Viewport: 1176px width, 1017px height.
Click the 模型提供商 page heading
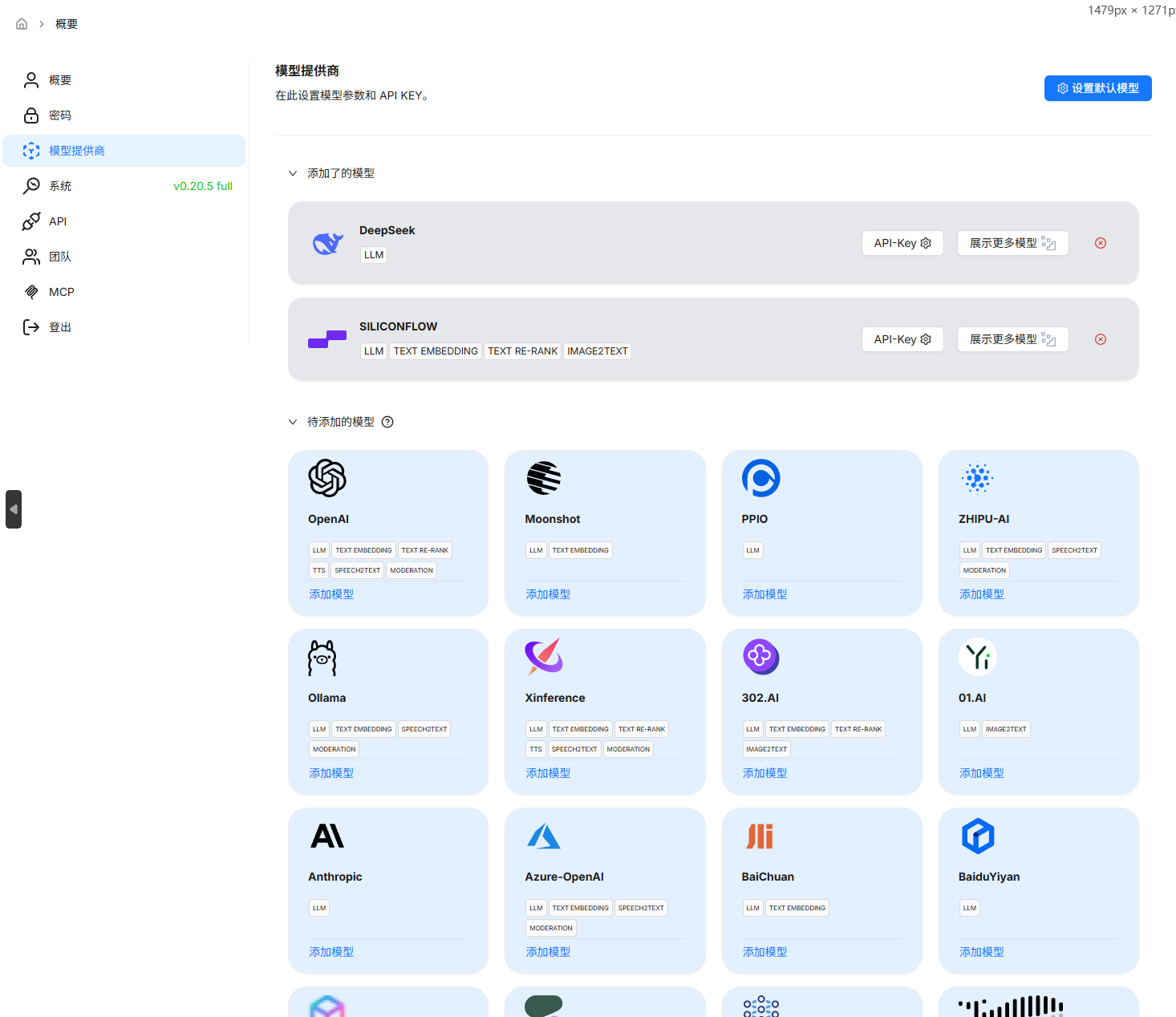pos(307,71)
